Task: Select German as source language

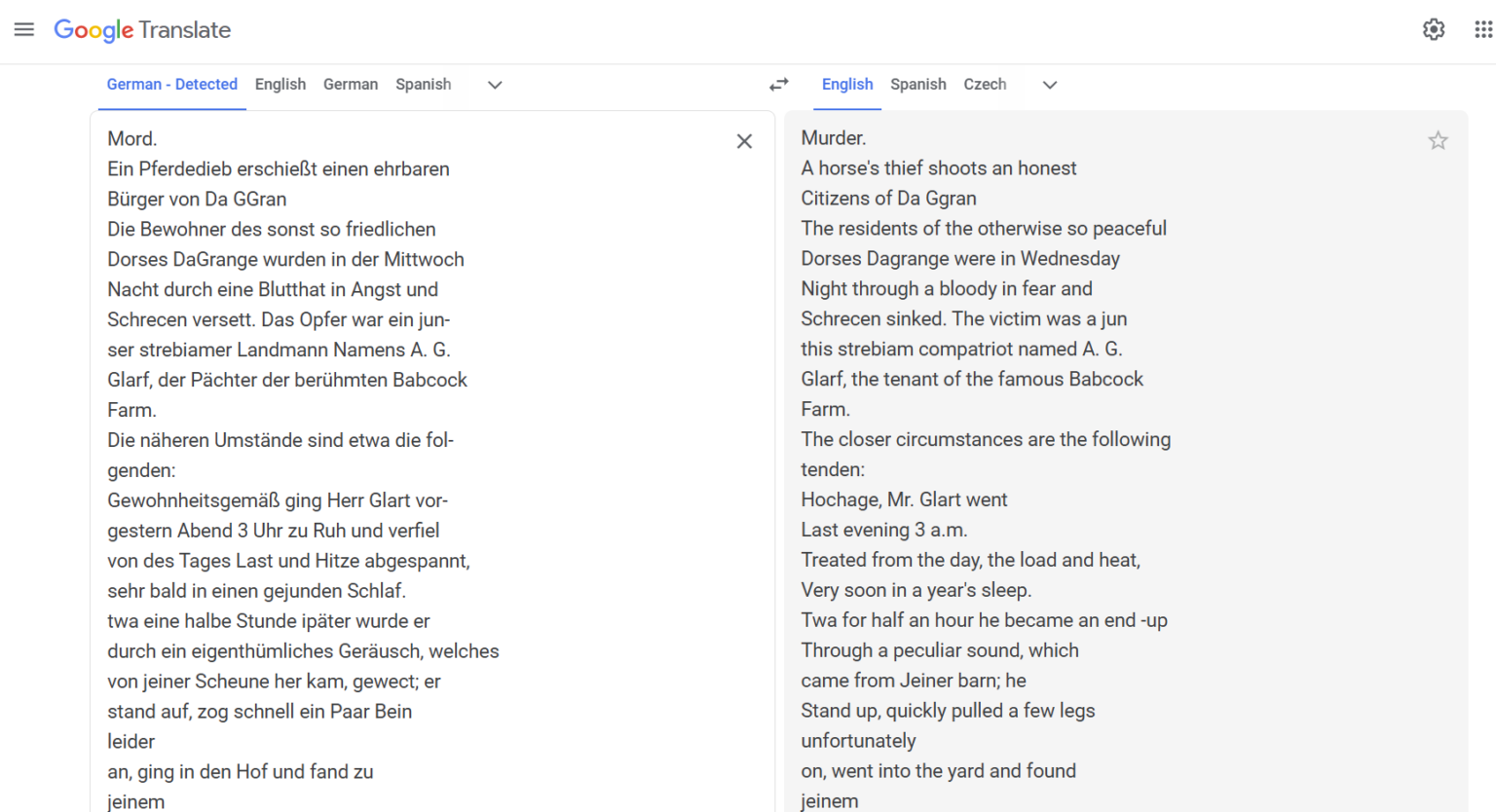Action: [x=351, y=85]
